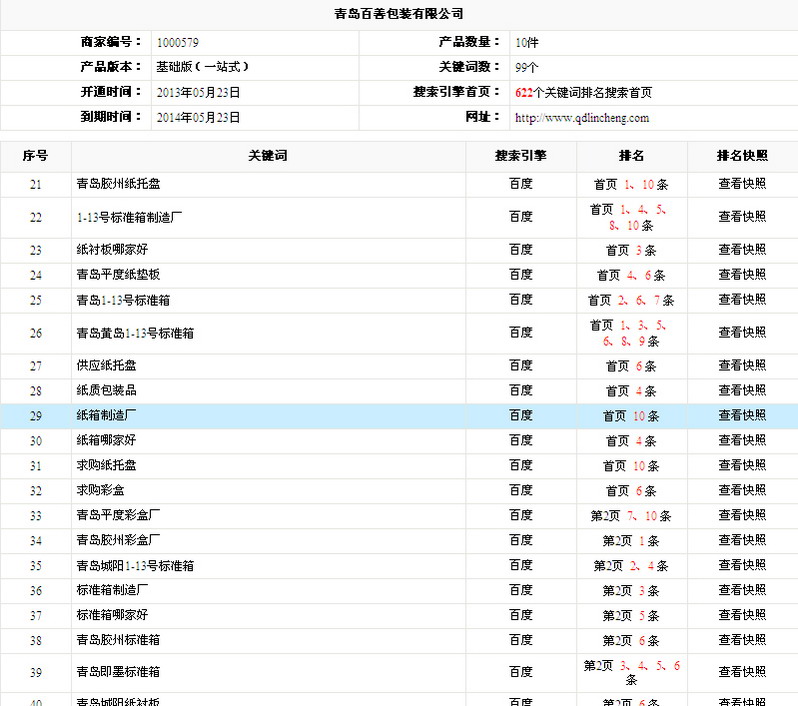The width and height of the screenshot is (798, 706).
Task: Click sequence number 35
Action: [x=36, y=566]
